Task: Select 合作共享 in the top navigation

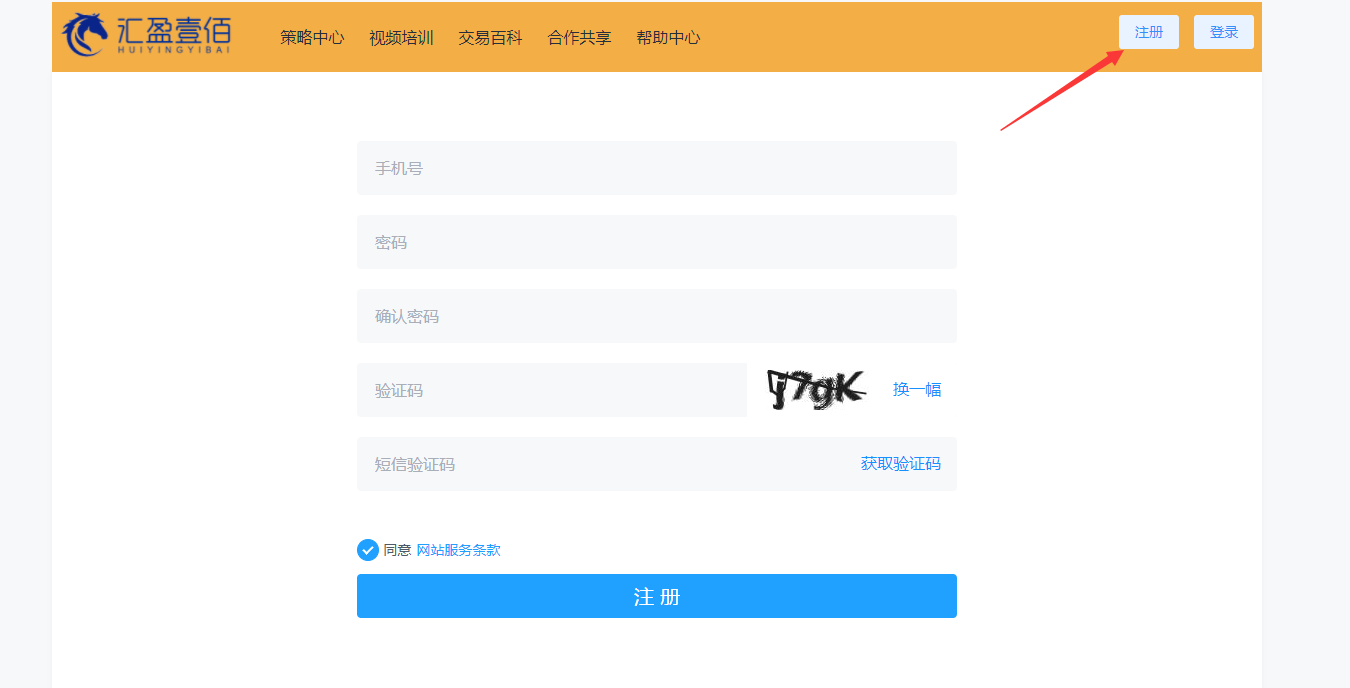Action: coord(579,38)
